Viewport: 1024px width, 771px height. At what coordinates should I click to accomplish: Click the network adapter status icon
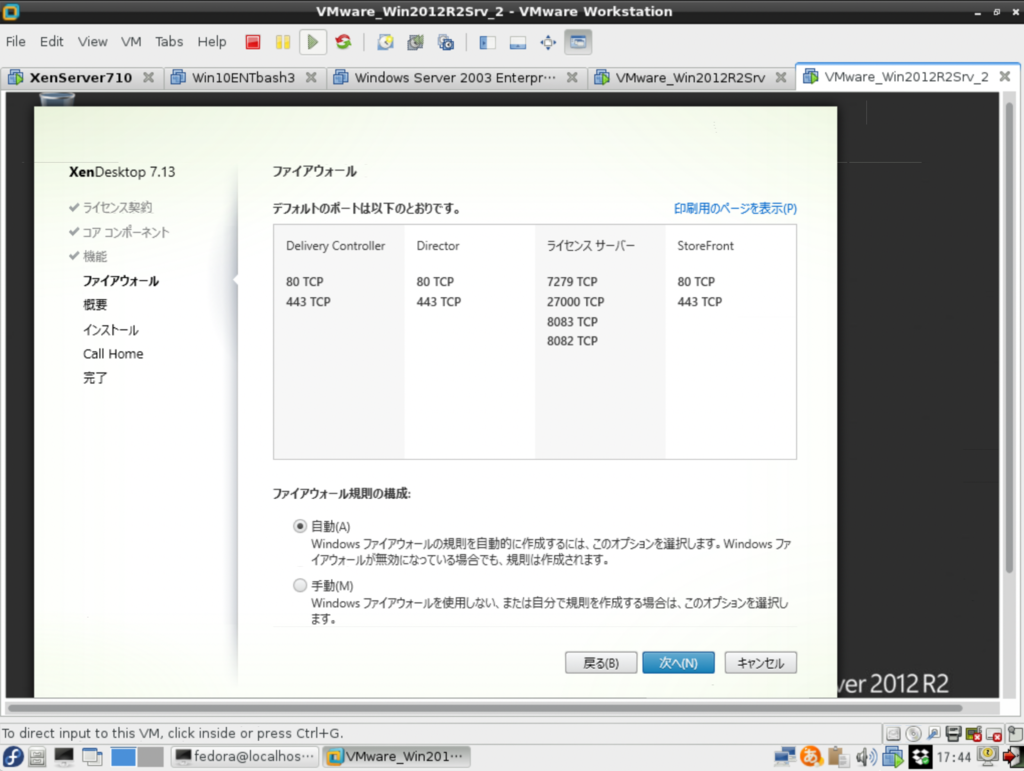click(934, 734)
